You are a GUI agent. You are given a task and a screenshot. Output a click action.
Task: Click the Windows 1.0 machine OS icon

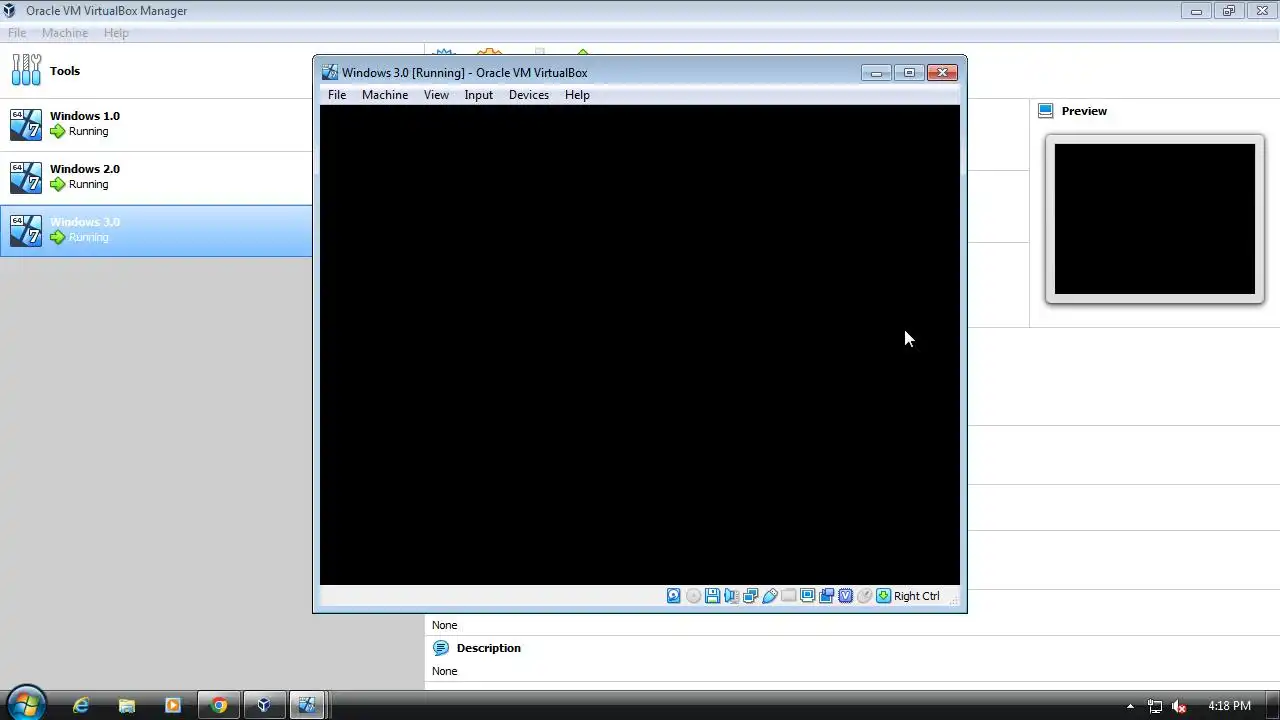tap(26, 125)
